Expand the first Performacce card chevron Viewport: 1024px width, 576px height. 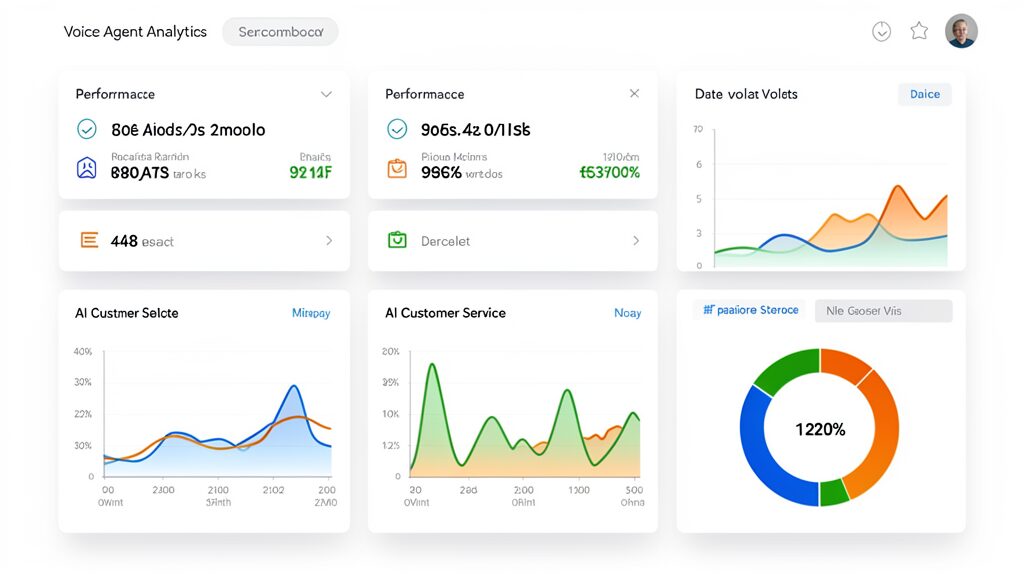(326, 94)
